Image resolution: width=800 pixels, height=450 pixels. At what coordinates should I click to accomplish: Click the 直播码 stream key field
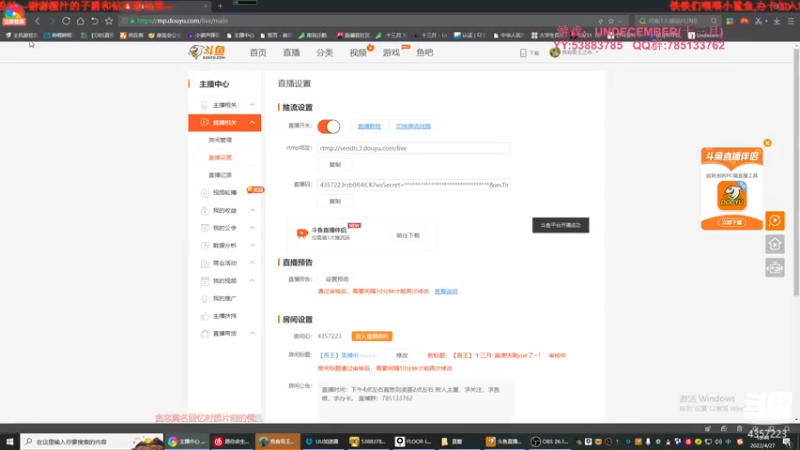[x=414, y=185]
